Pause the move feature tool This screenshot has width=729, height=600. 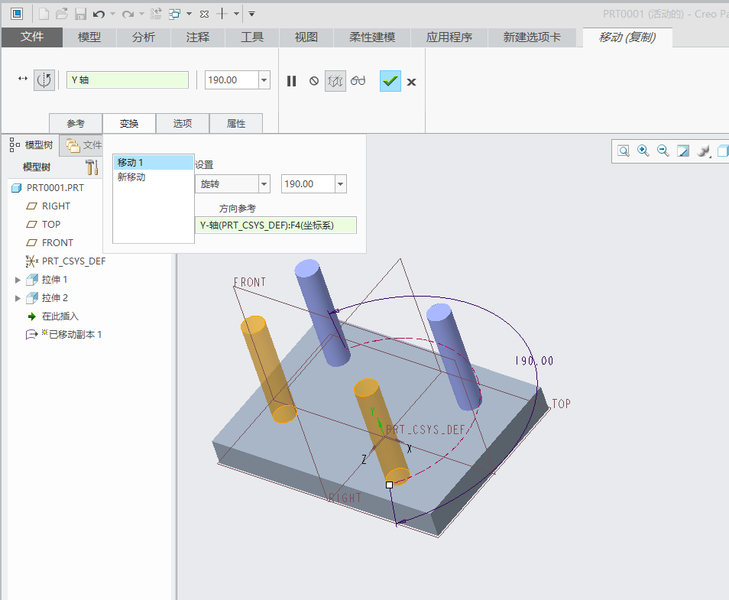[x=292, y=81]
